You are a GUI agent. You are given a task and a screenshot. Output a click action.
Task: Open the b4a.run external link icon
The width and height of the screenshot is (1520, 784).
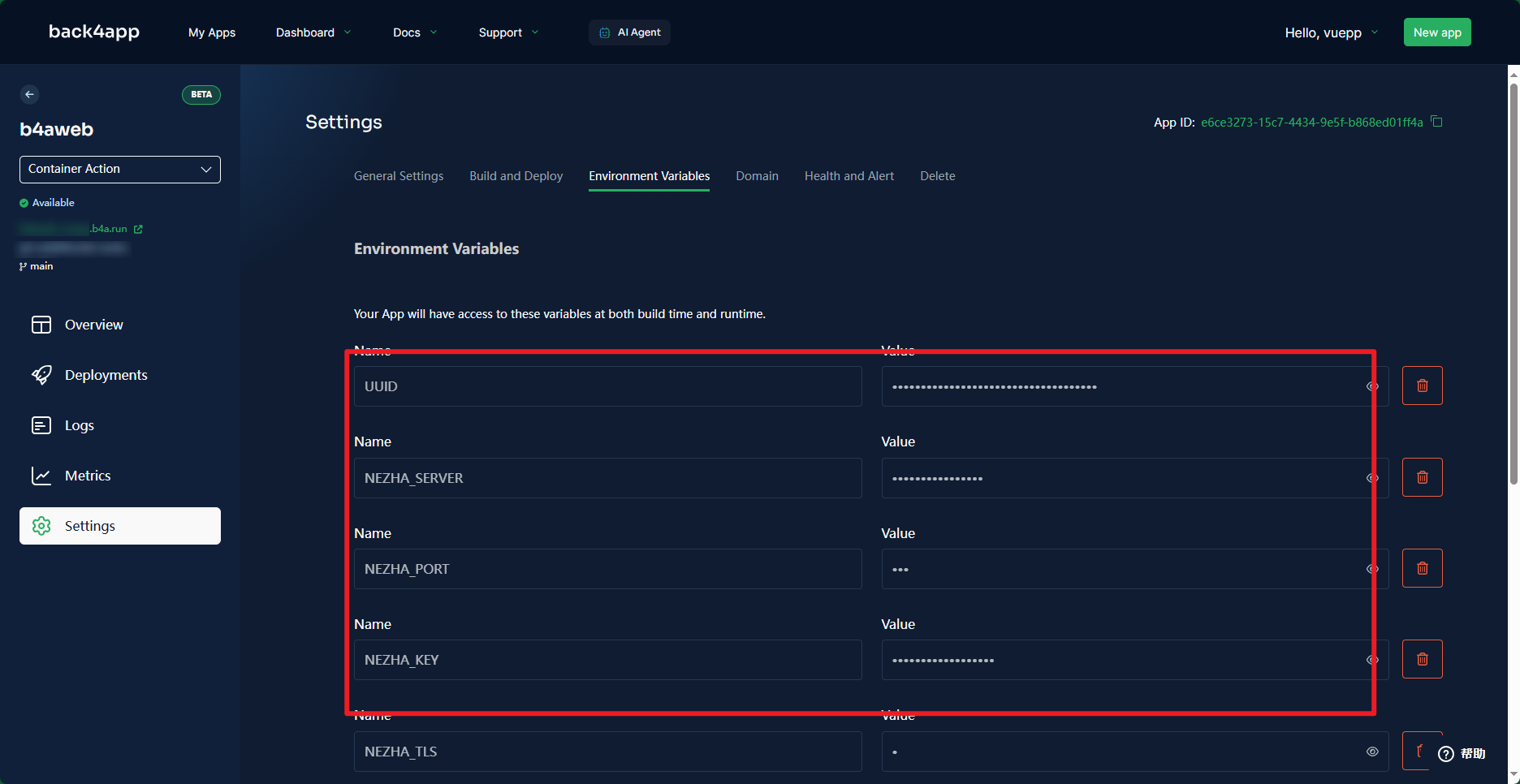(138, 230)
